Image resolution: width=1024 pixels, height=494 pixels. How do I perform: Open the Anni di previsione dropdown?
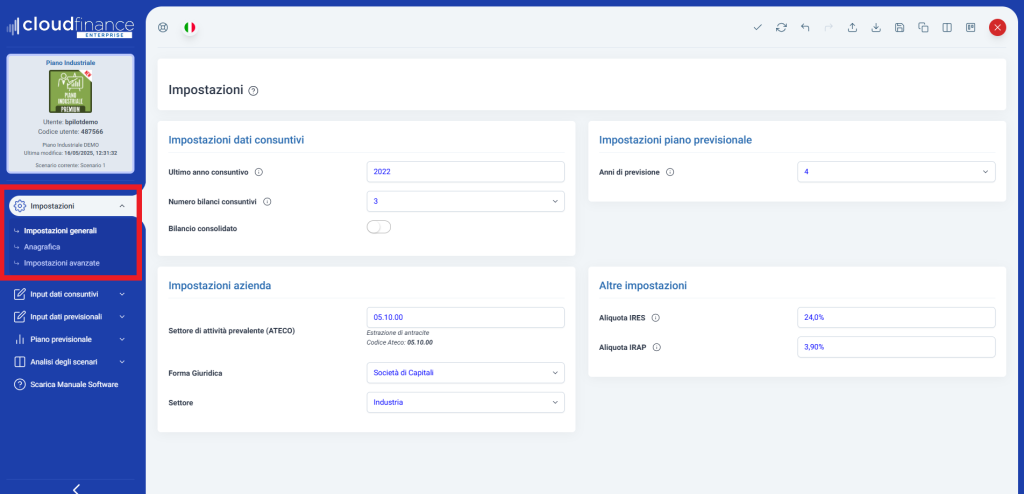(x=896, y=172)
